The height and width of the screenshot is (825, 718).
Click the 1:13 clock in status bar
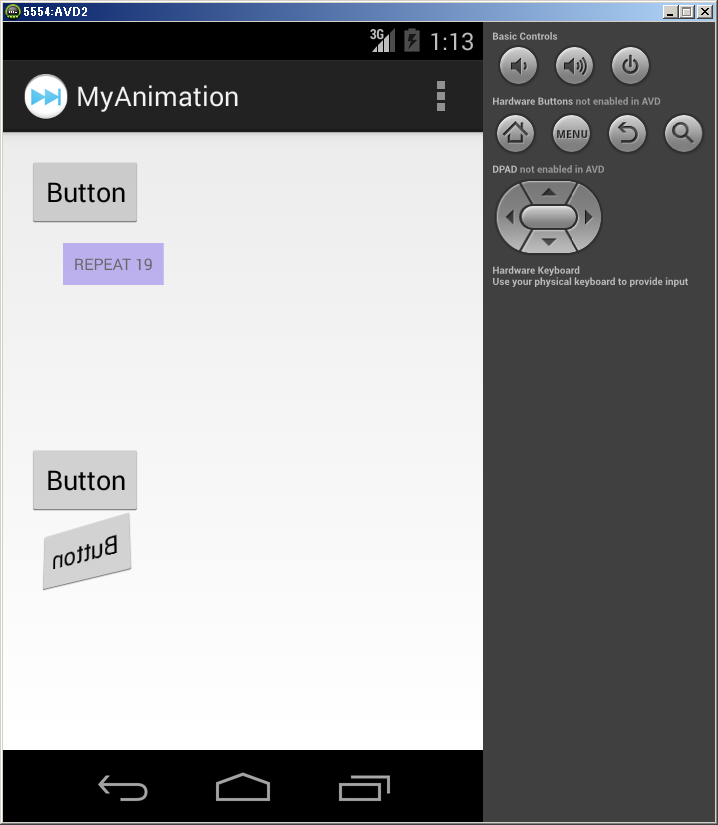(x=452, y=42)
